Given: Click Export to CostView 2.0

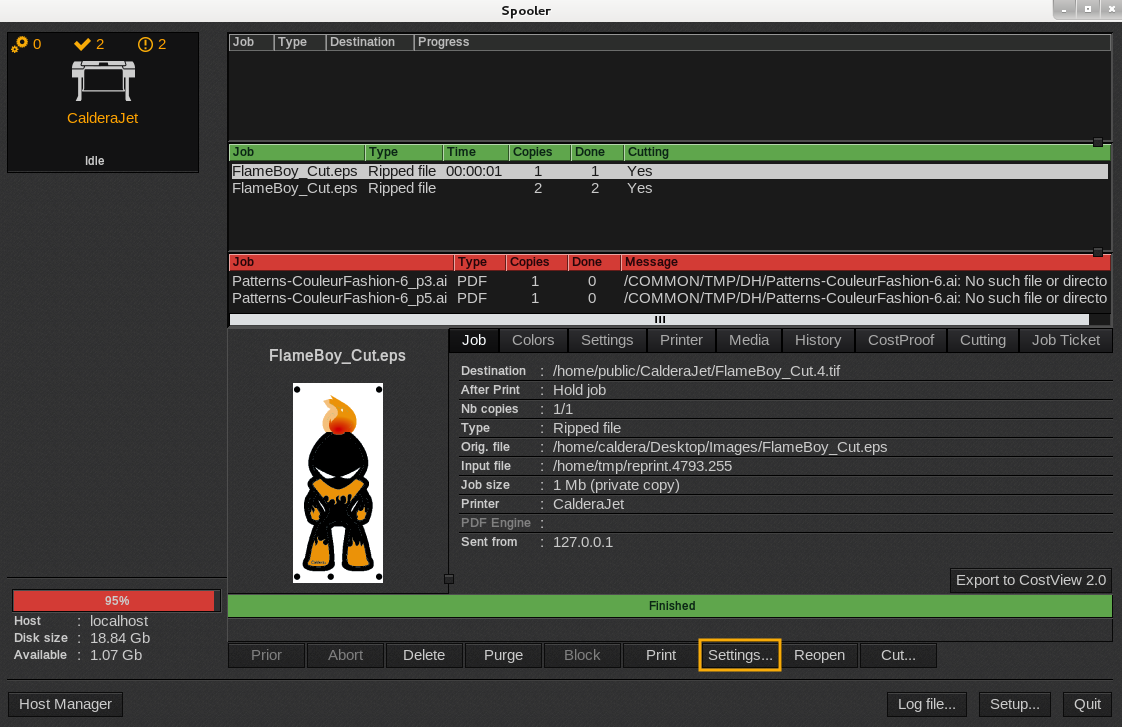Looking at the screenshot, I should coord(1030,580).
